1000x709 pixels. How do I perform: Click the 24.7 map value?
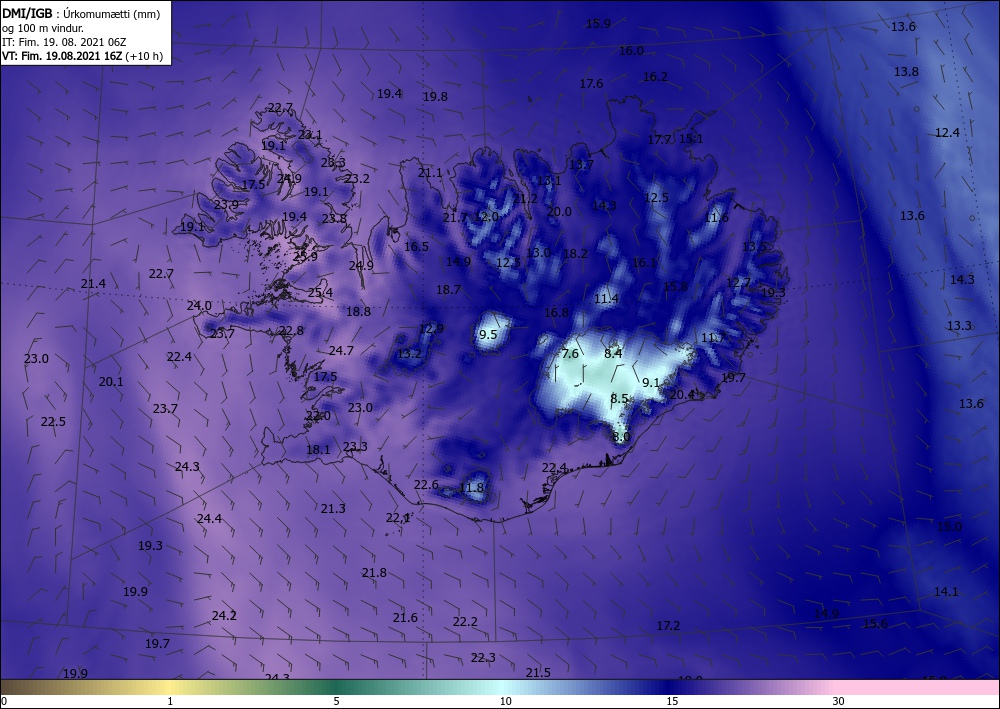point(341,351)
